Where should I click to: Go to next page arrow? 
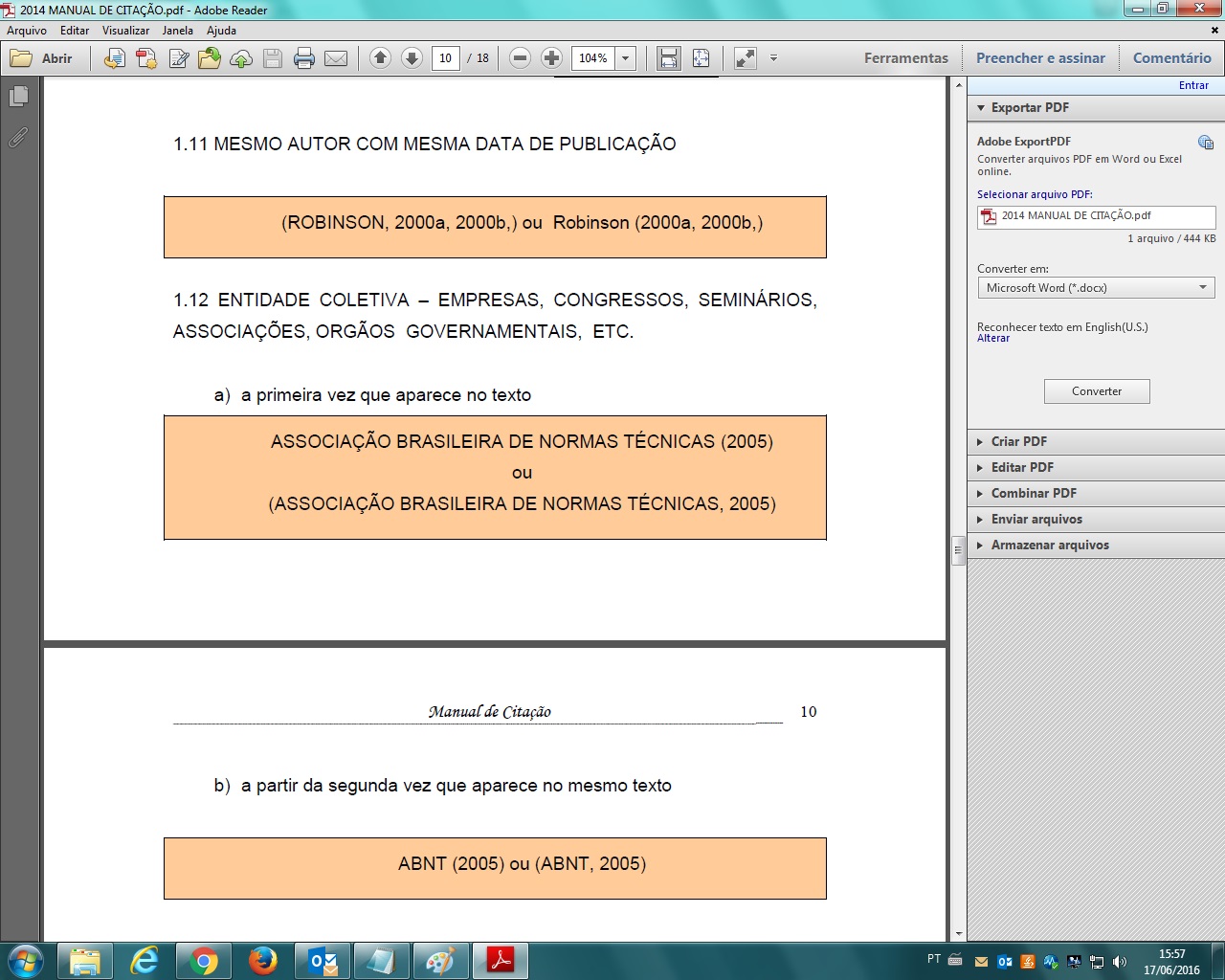(x=412, y=58)
